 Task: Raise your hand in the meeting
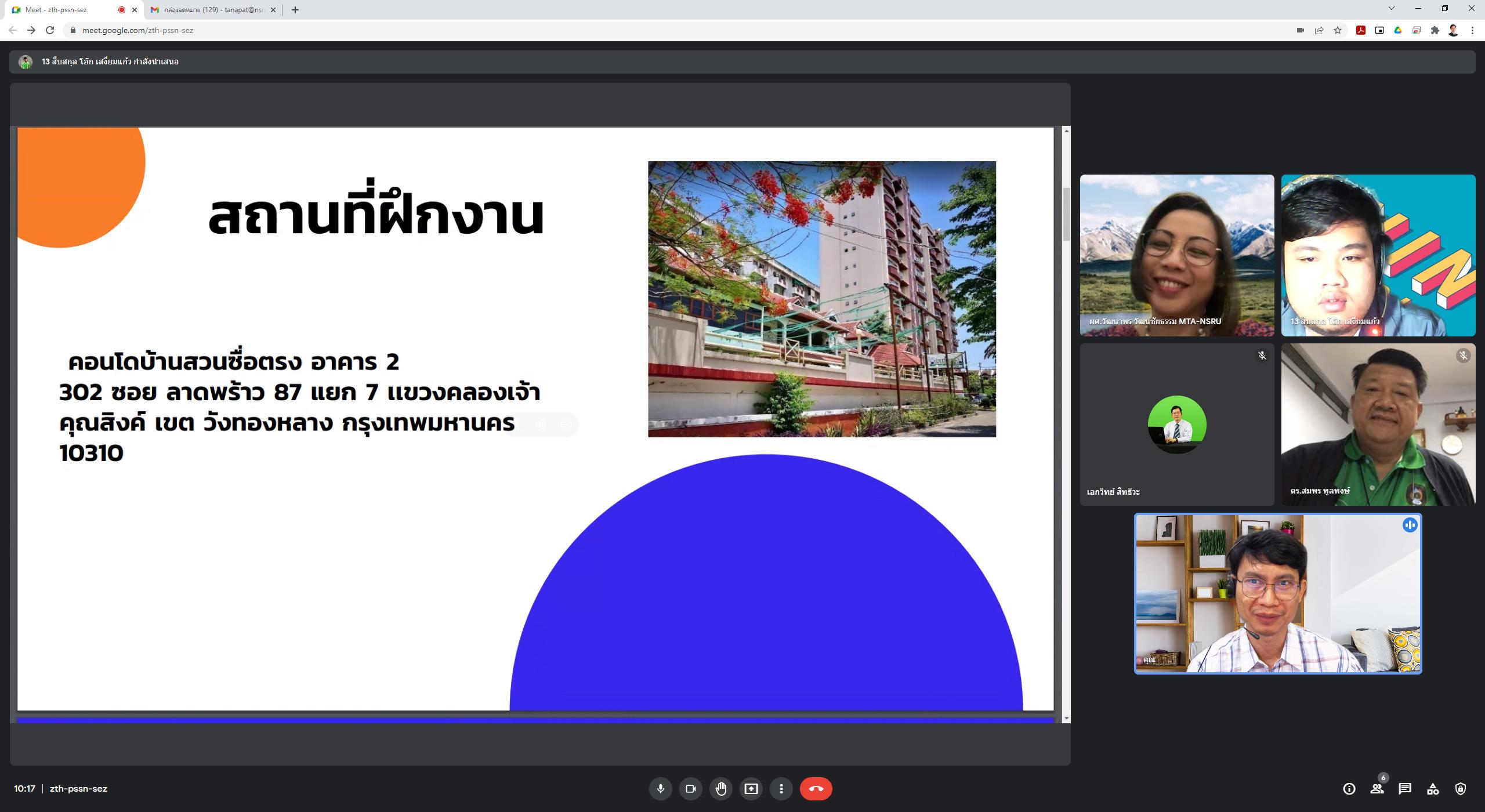721,789
